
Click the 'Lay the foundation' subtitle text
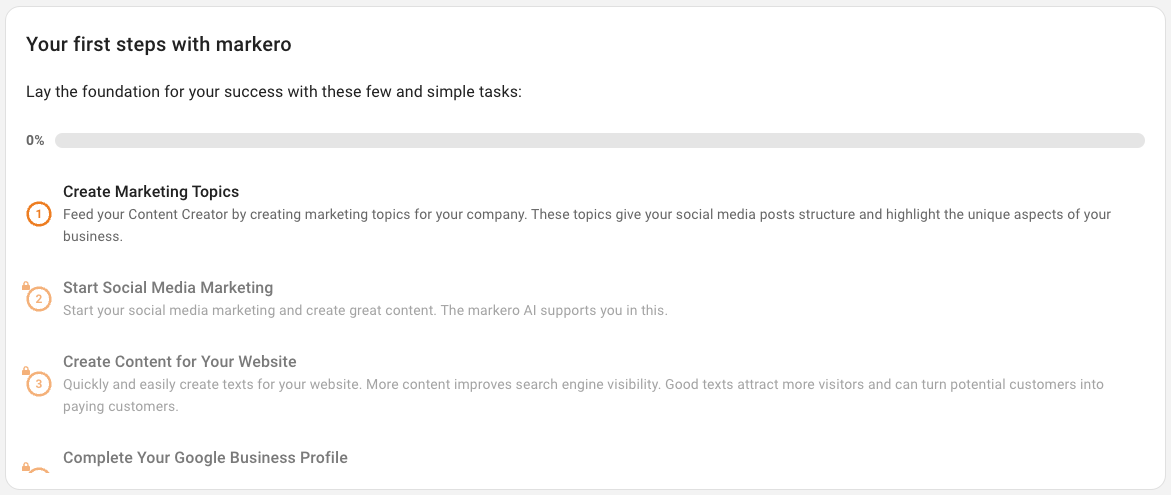(x=273, y=93)
